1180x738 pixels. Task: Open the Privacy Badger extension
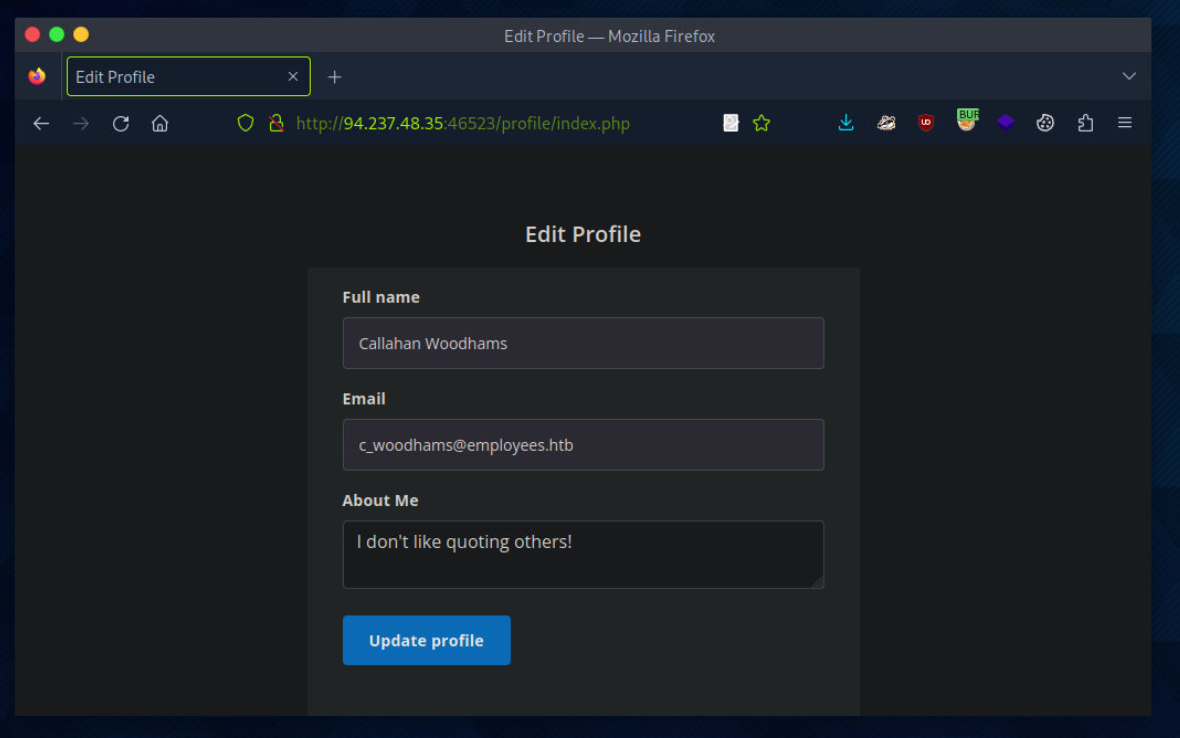[x=886, y=123]
